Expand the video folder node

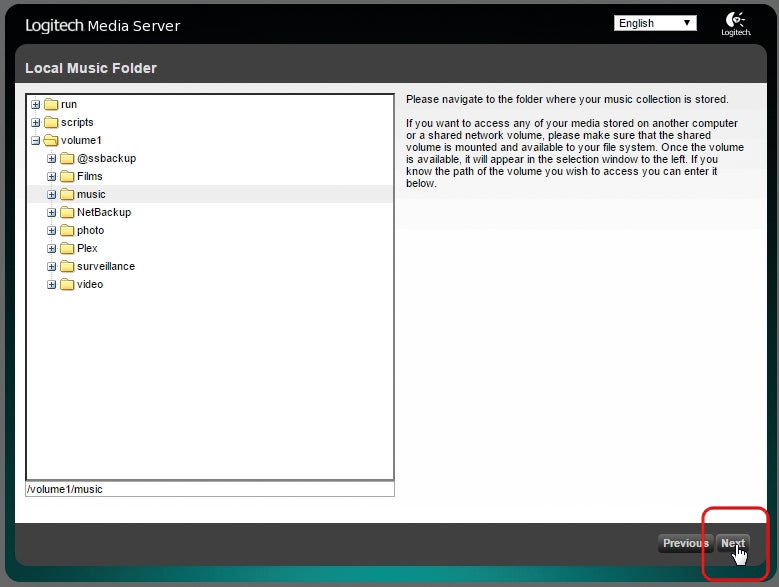[51, 285]
